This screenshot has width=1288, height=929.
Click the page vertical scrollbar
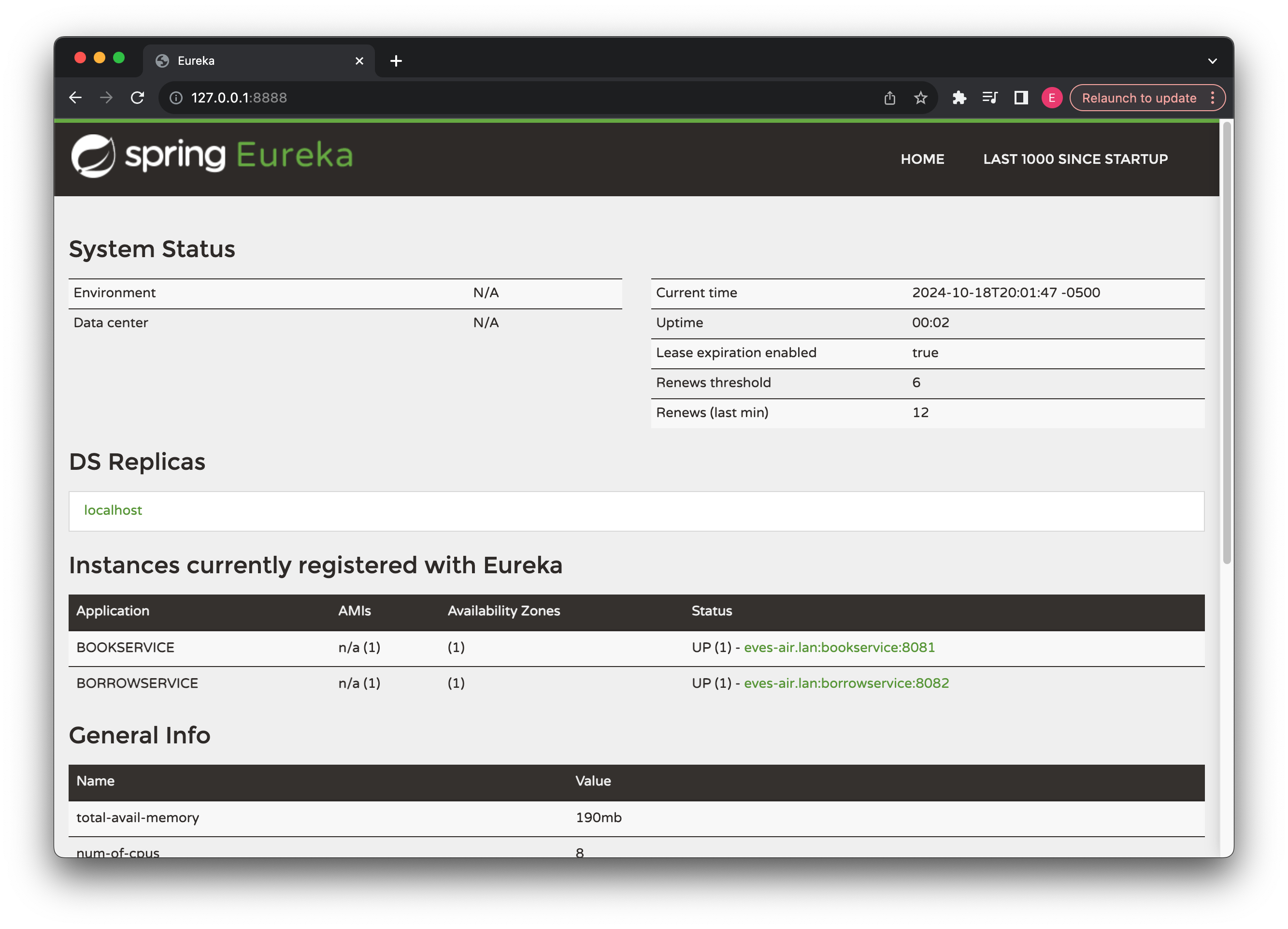pos(1227,341)
